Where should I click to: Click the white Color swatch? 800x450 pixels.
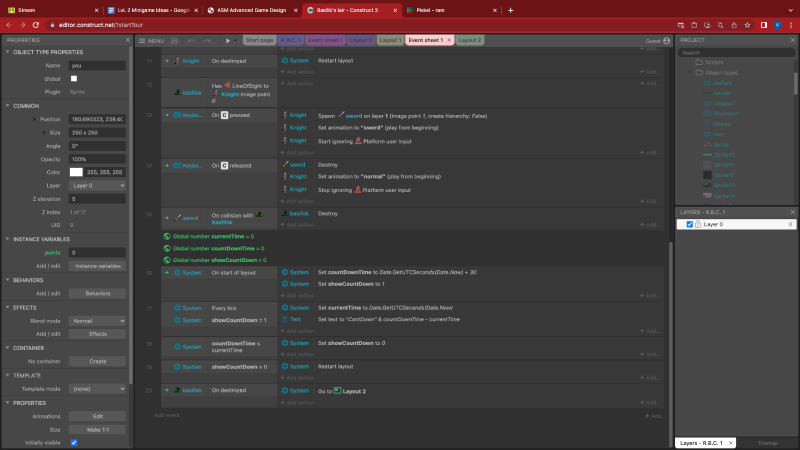(75, 171)
